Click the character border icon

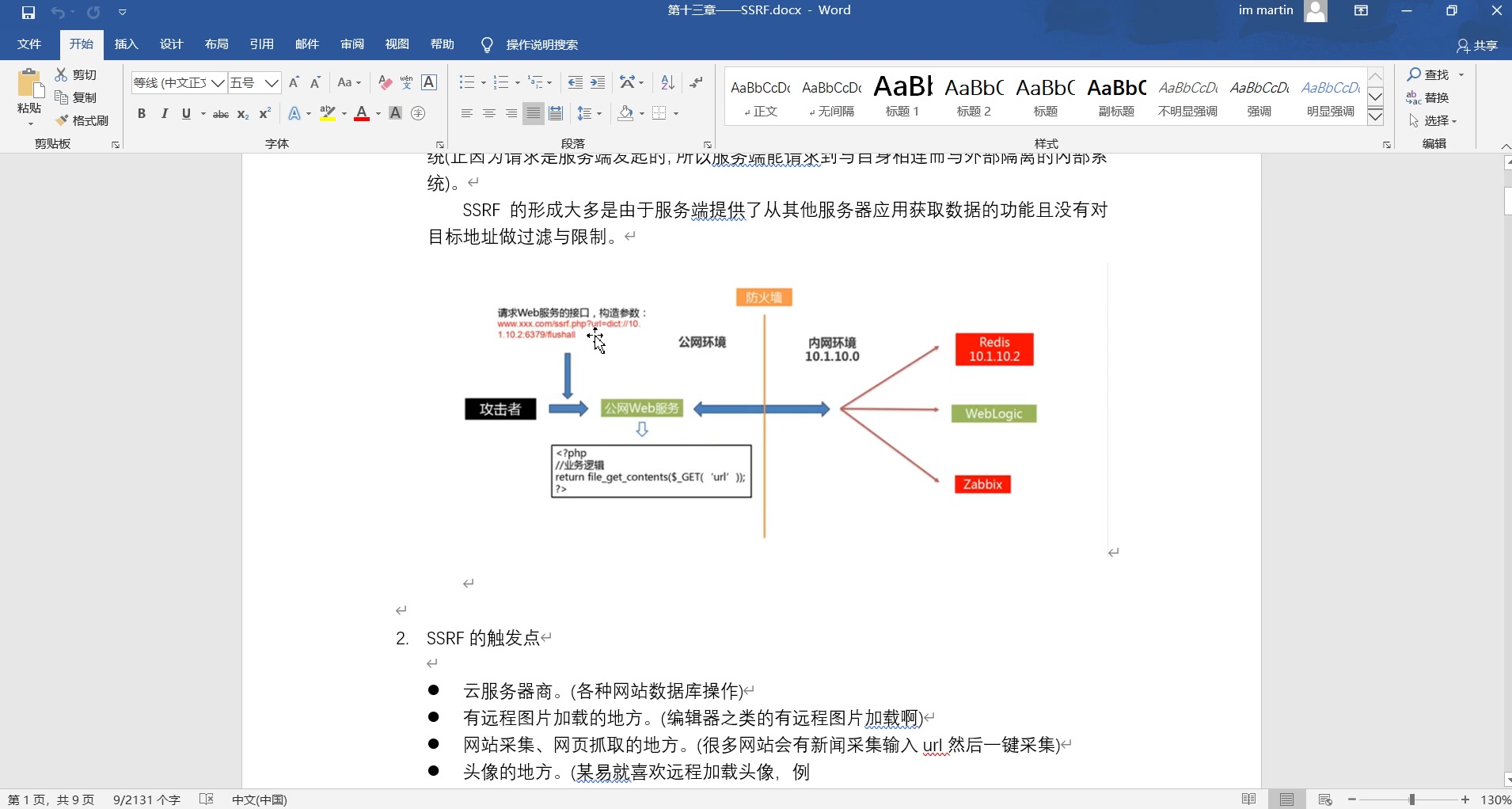pyautogui.click(x=429, y=82)
